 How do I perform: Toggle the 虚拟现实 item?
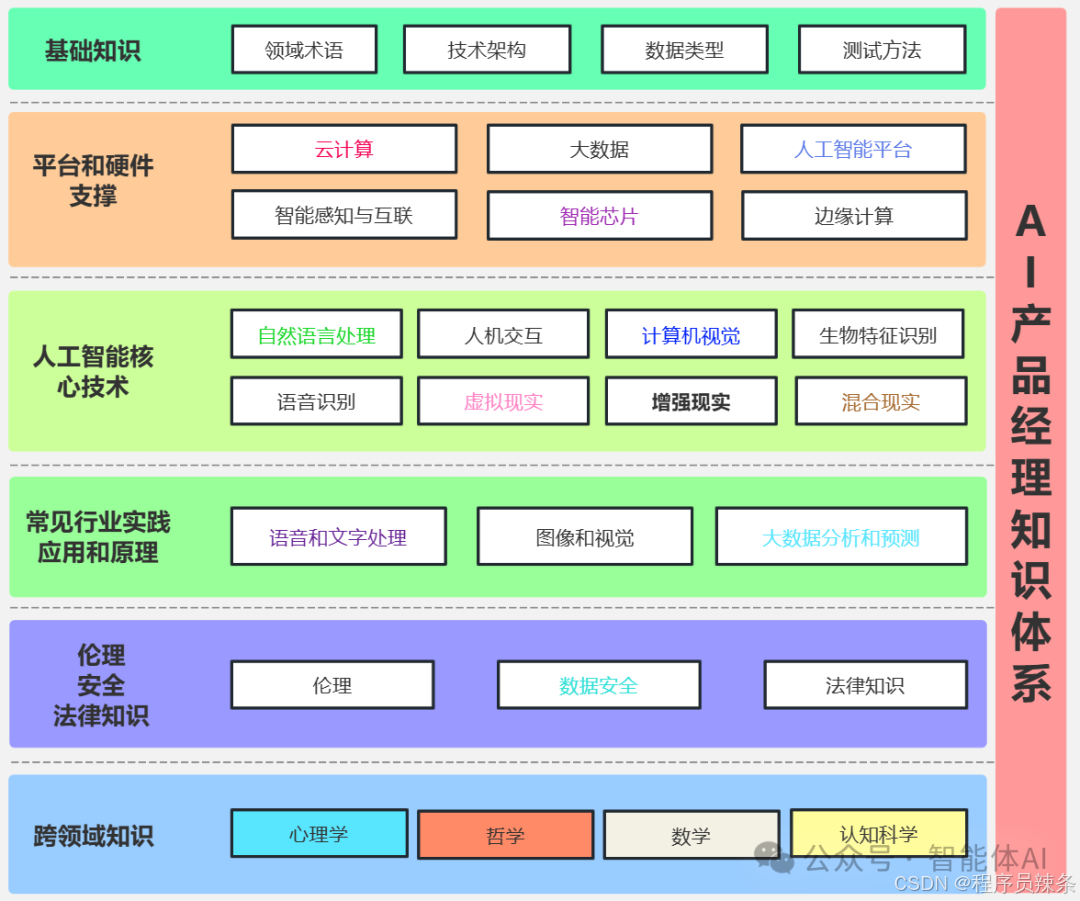503,400
